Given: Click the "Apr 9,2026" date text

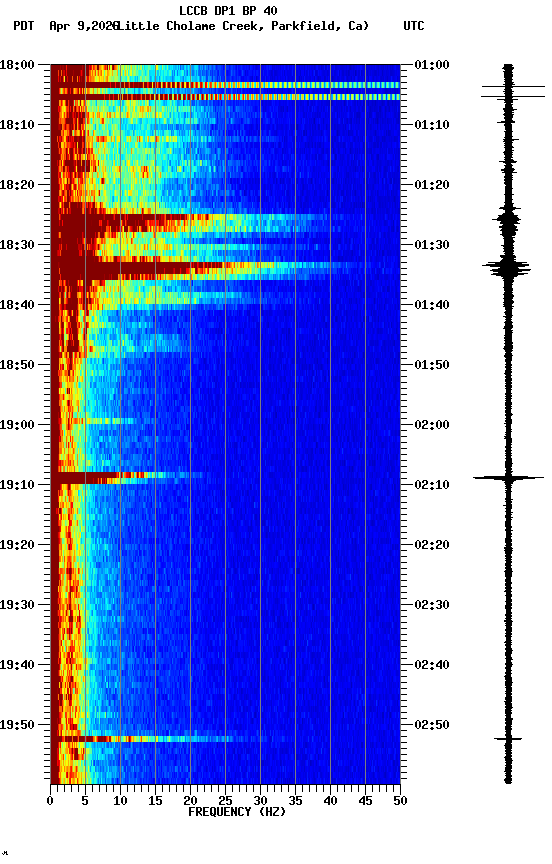Looking at the screenshot, I should point(84,26).
